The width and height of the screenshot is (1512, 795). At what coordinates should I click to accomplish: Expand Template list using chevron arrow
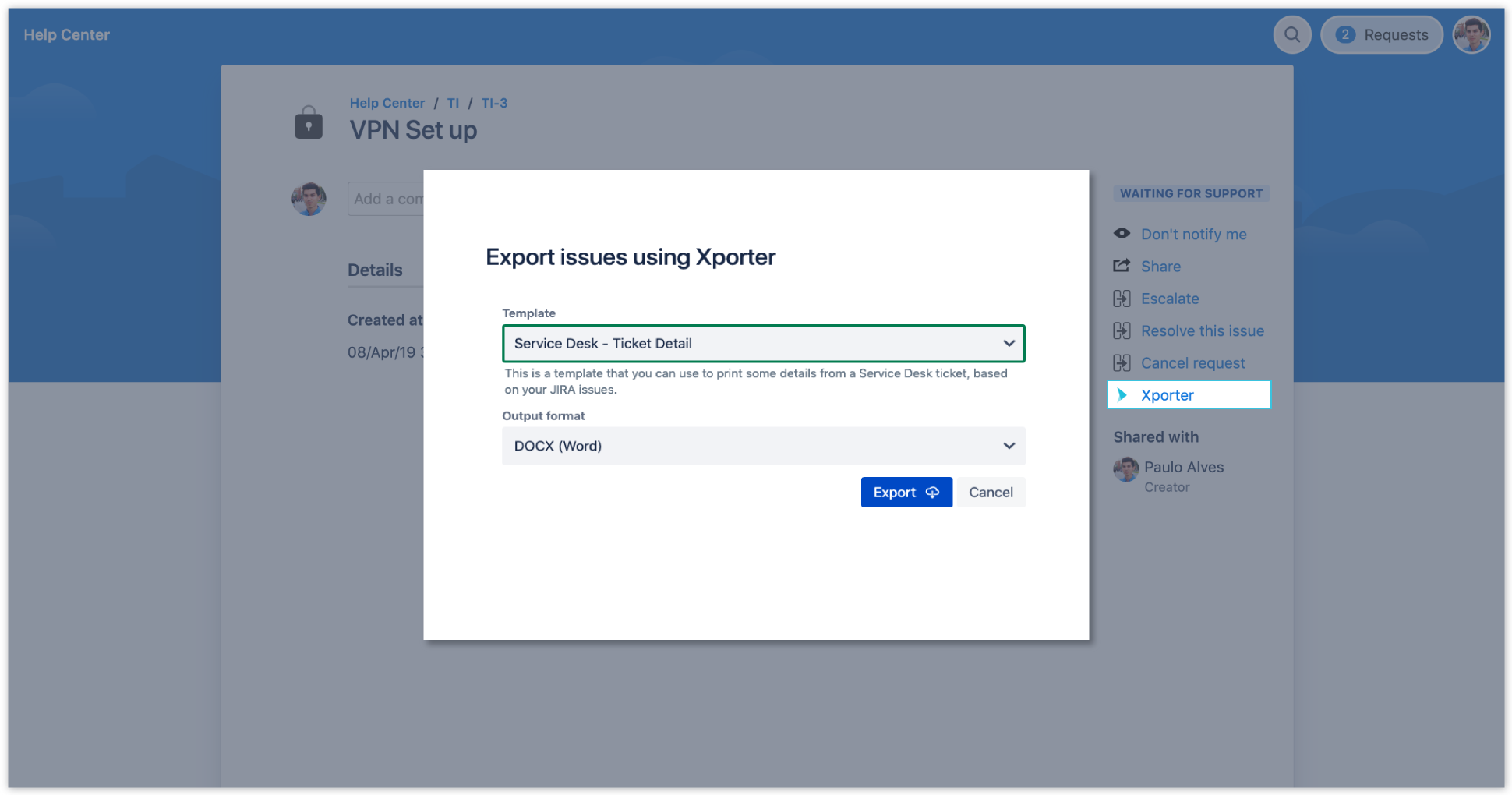coord(1009,344)
